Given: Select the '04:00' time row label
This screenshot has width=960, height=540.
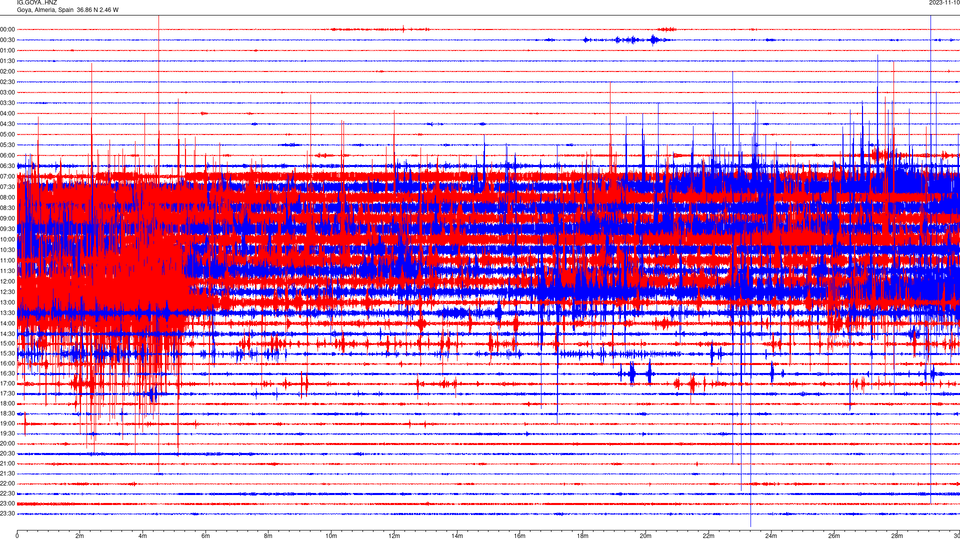Looking at the screenshot, I should (x=7, y=113).
